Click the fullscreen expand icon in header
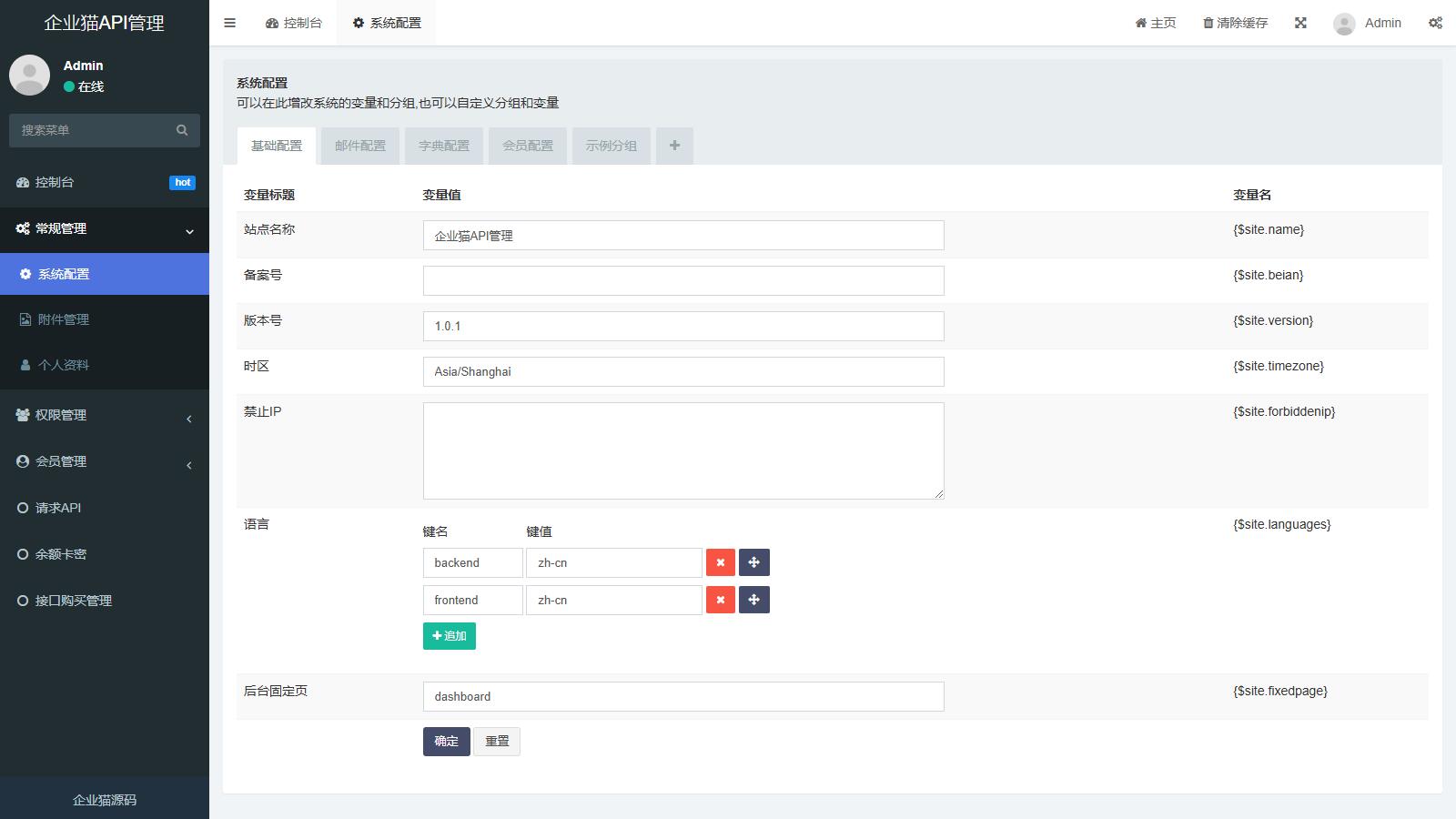Viewport: 1456px width, 819px height. [x=1300, y=23]
